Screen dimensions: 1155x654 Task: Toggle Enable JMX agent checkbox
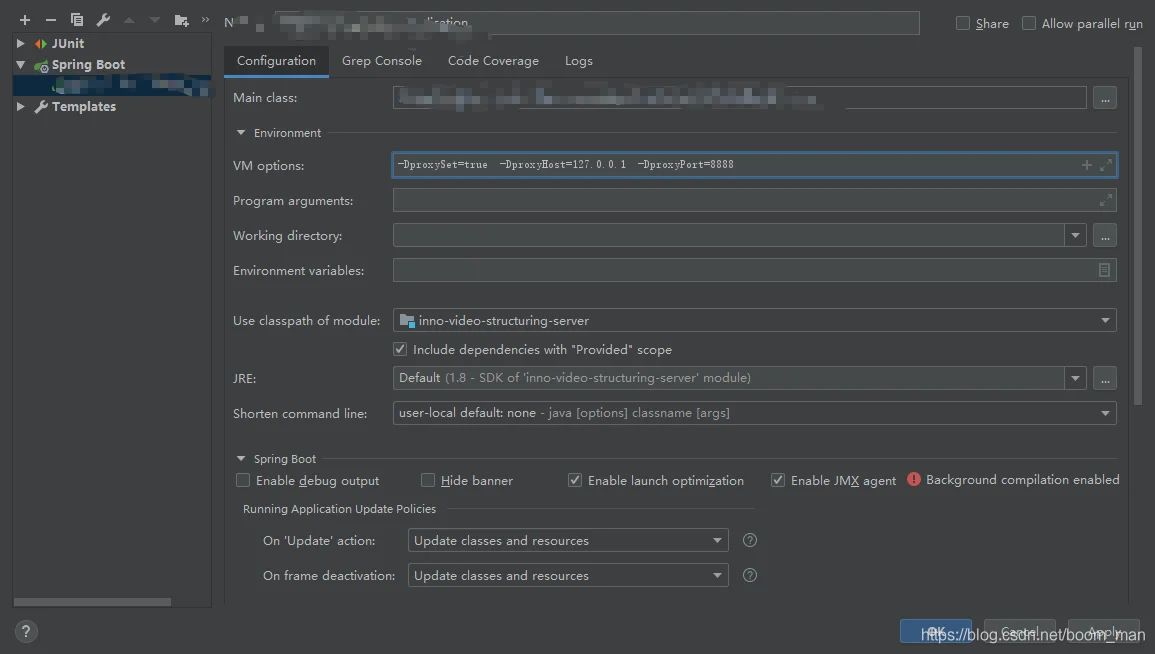778,480
